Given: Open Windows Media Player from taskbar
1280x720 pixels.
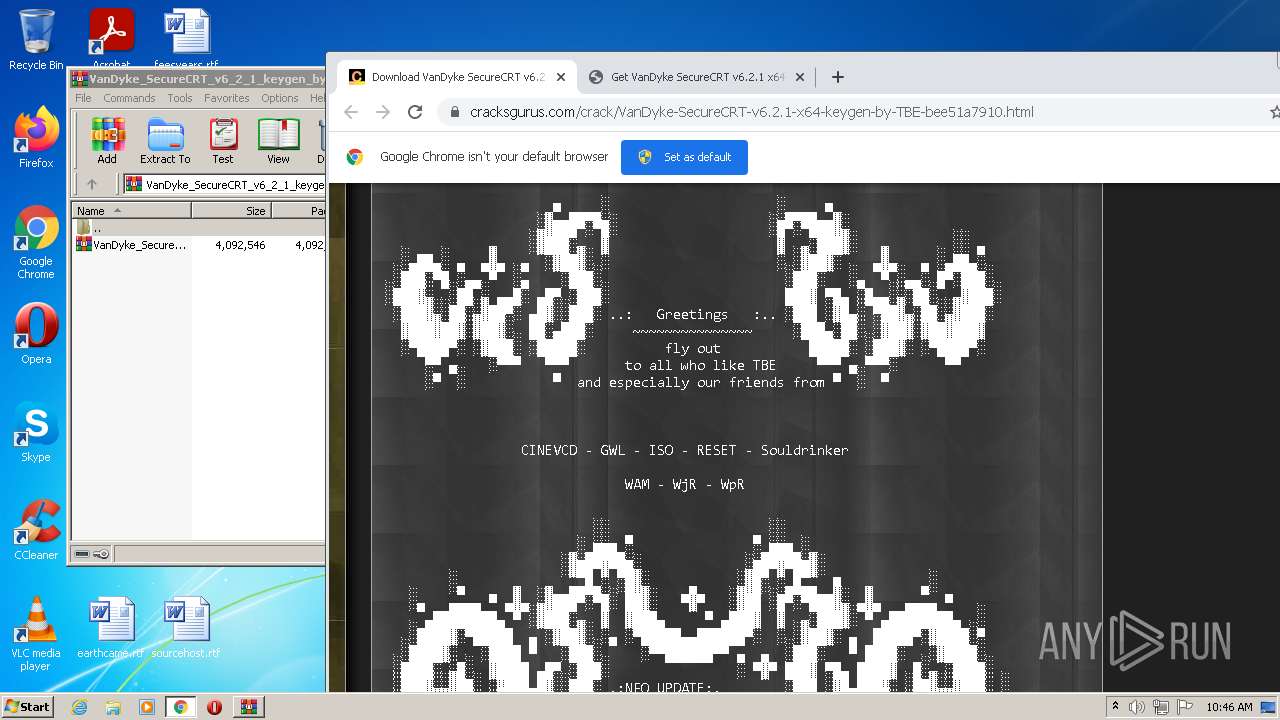Looking at the screenshot, I should [147, 707].
